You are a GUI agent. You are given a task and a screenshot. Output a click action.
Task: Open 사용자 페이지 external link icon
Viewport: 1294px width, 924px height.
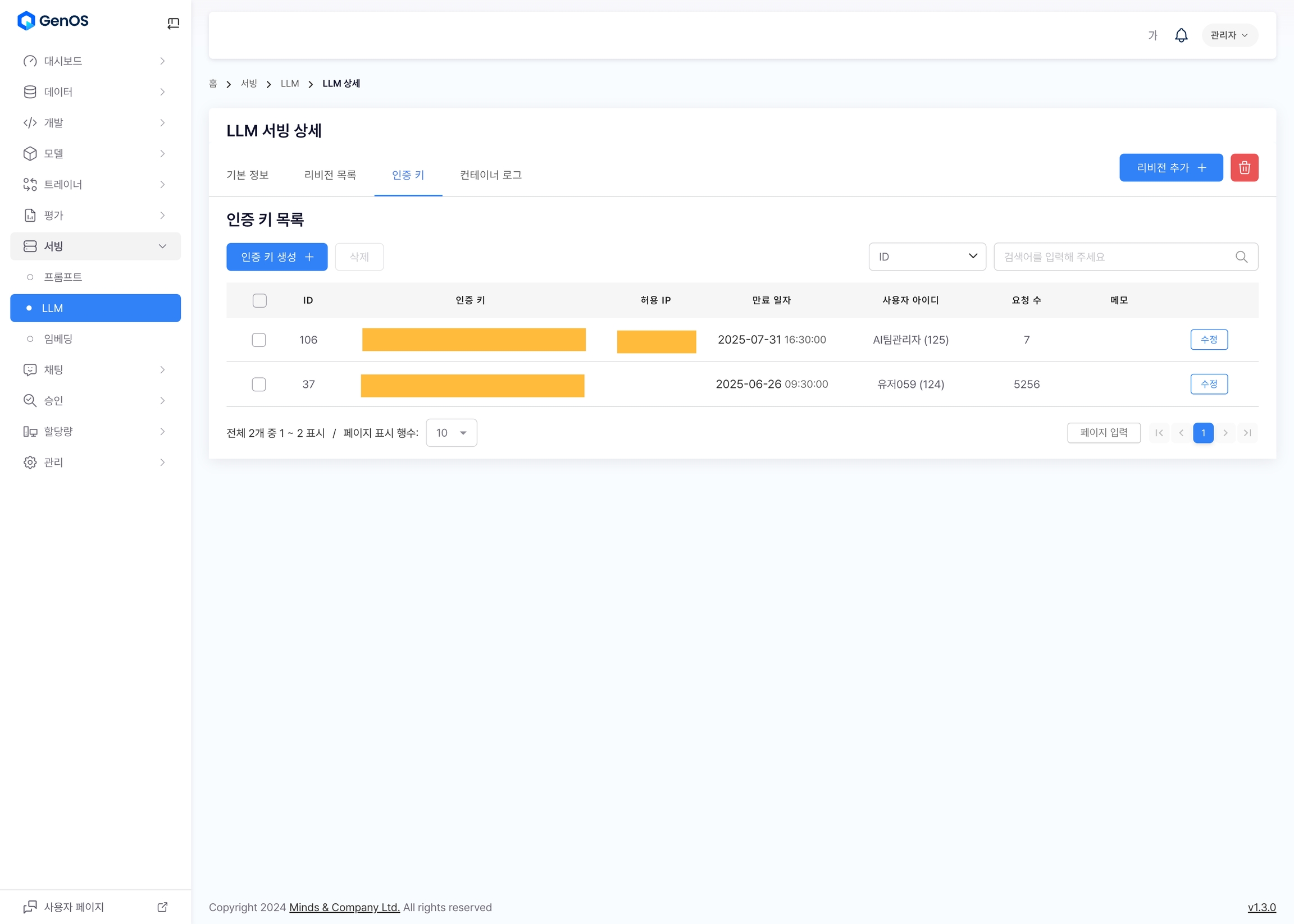(x=162, y=907)
